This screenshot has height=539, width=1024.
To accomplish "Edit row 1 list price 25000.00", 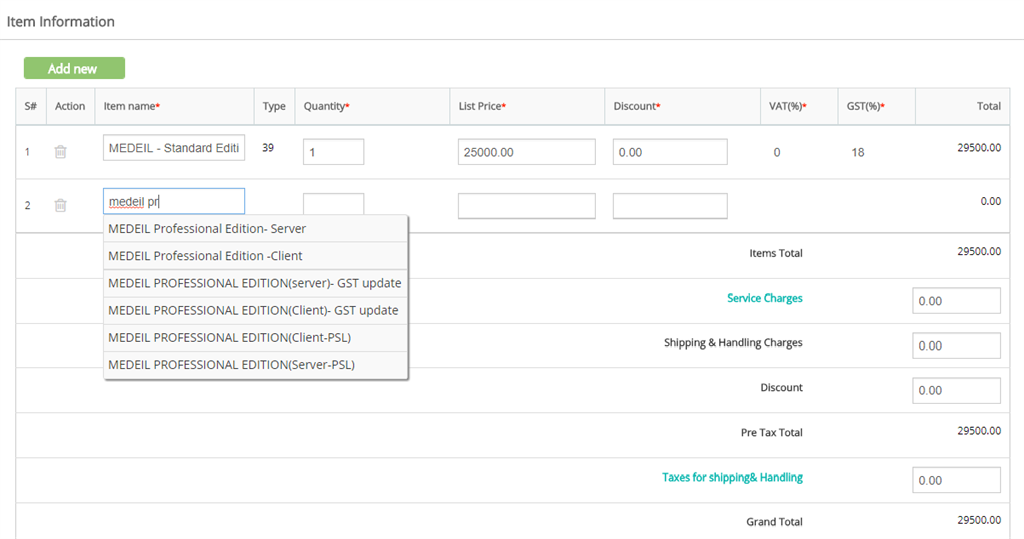I will click(x=526, y=152).
